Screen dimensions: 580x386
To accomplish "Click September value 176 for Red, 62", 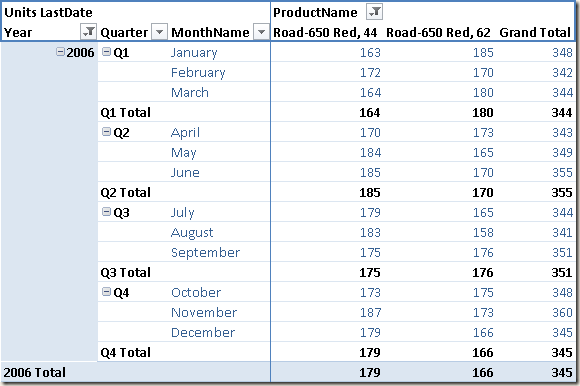I will (483, 252).
